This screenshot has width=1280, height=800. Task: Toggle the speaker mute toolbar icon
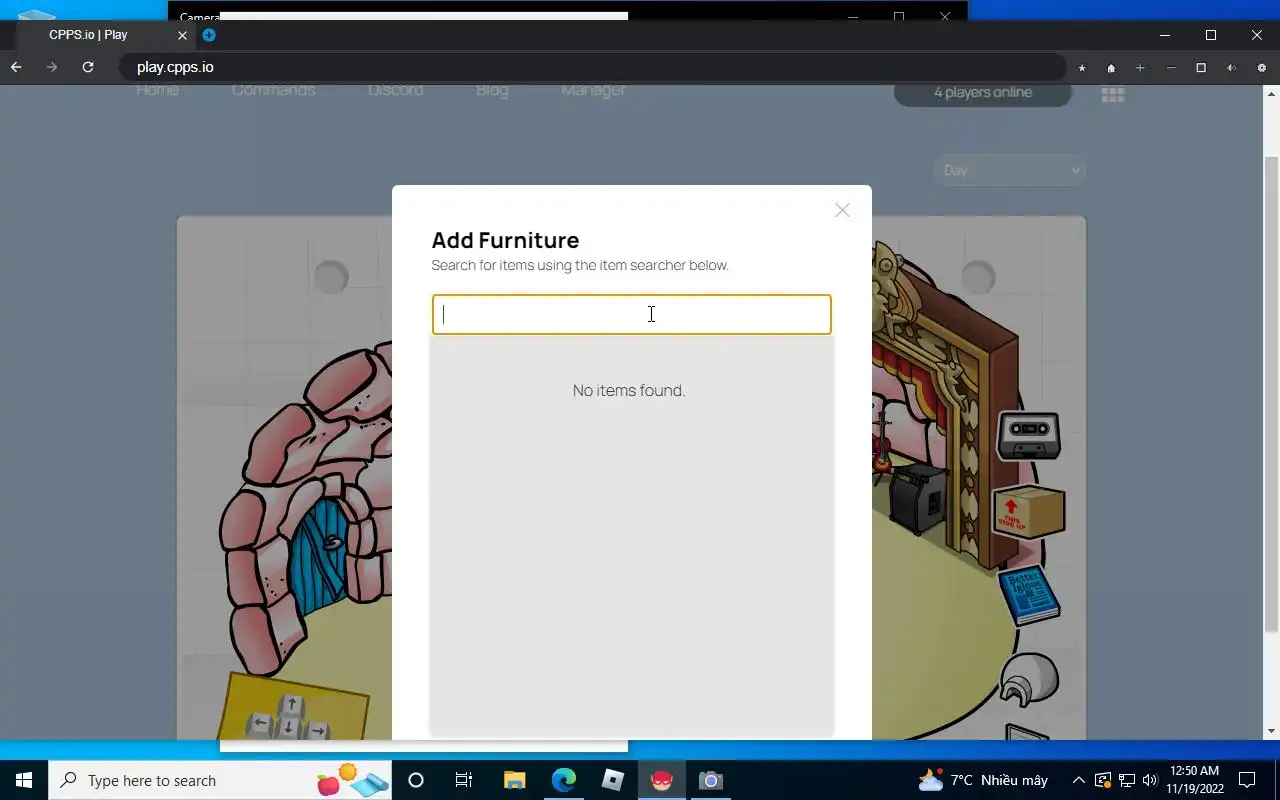[1231, 68]
